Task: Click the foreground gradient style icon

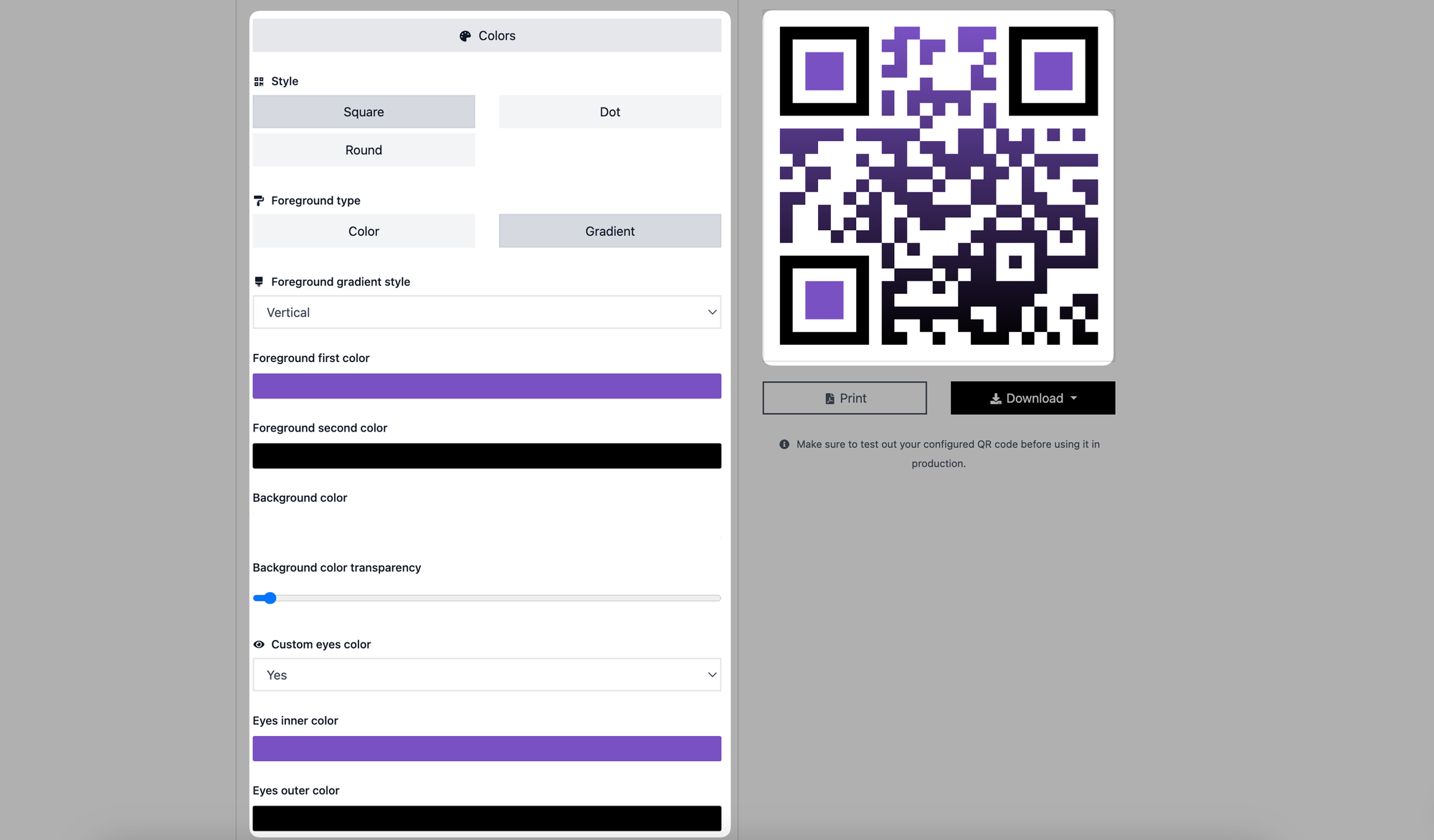Action: tap(259, 281)
